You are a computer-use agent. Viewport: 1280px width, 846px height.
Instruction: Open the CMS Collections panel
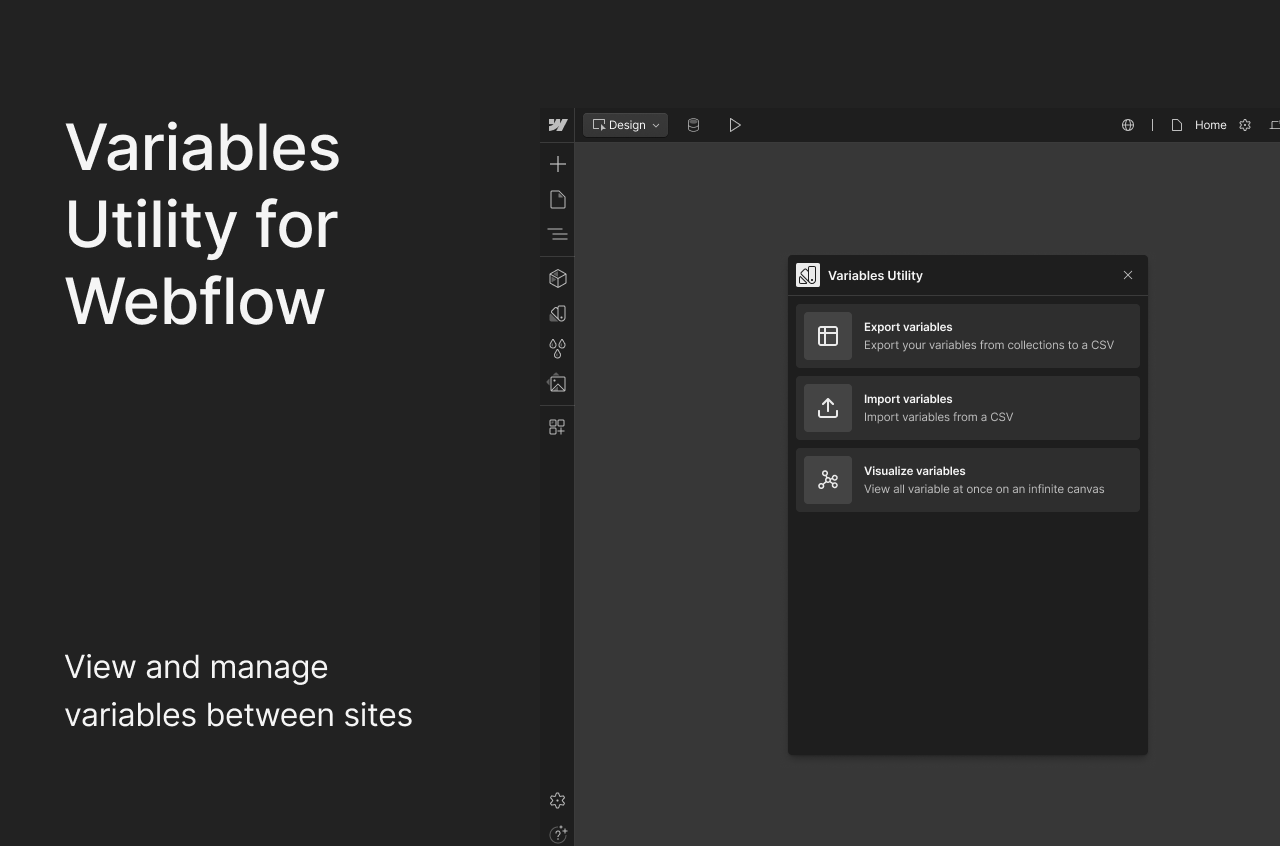coord(693,125)
